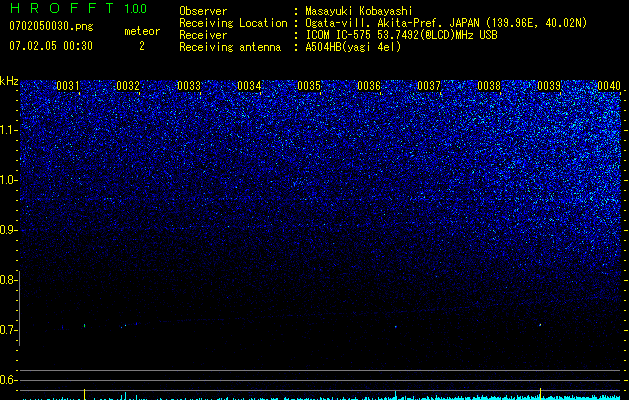The height and width of the screenshot is (400, 629).
Task: Click the 1.1 kHz axis label
Action: [8, 130]
